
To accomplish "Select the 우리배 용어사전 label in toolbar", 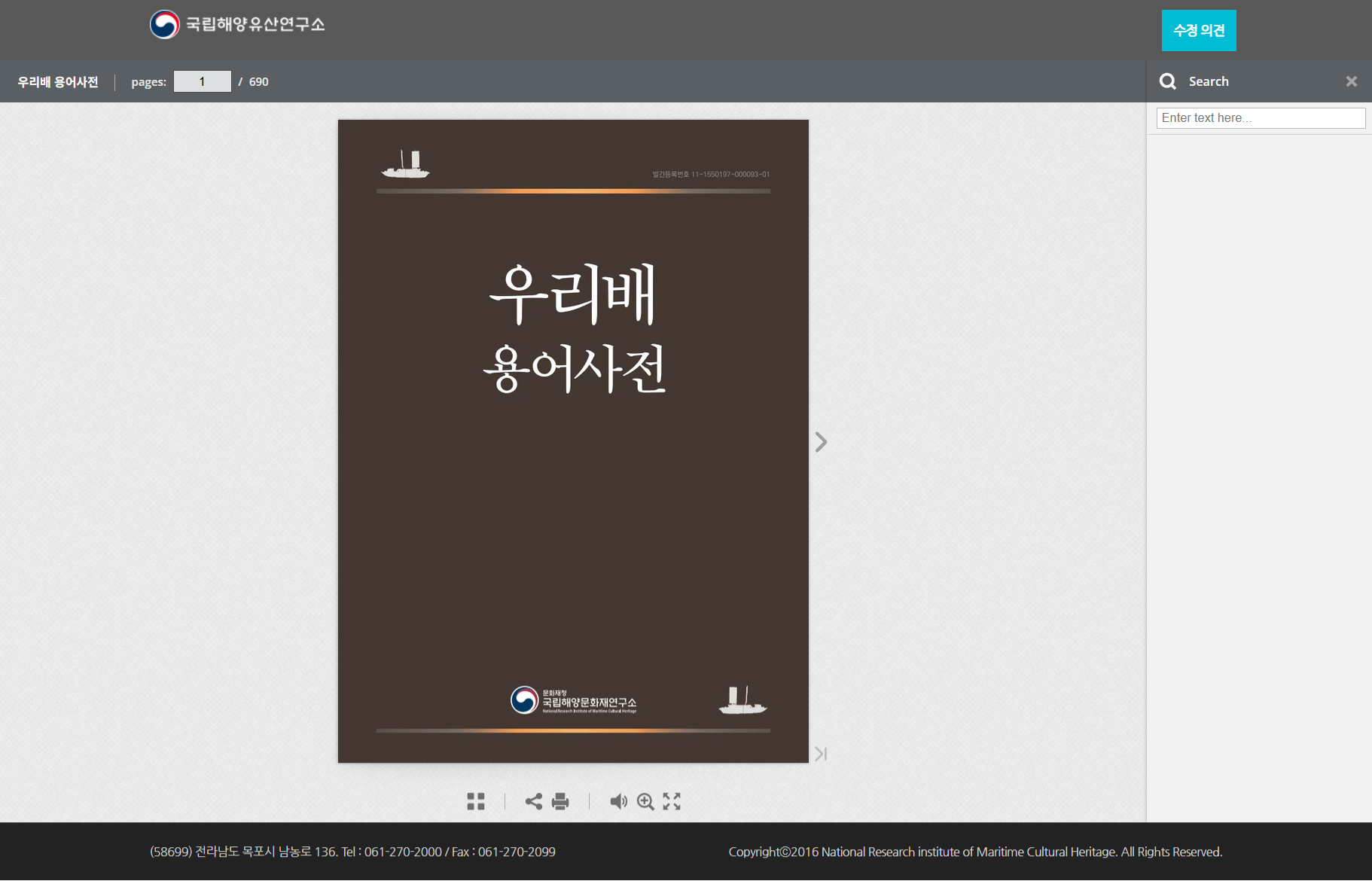I will (58, 82).
